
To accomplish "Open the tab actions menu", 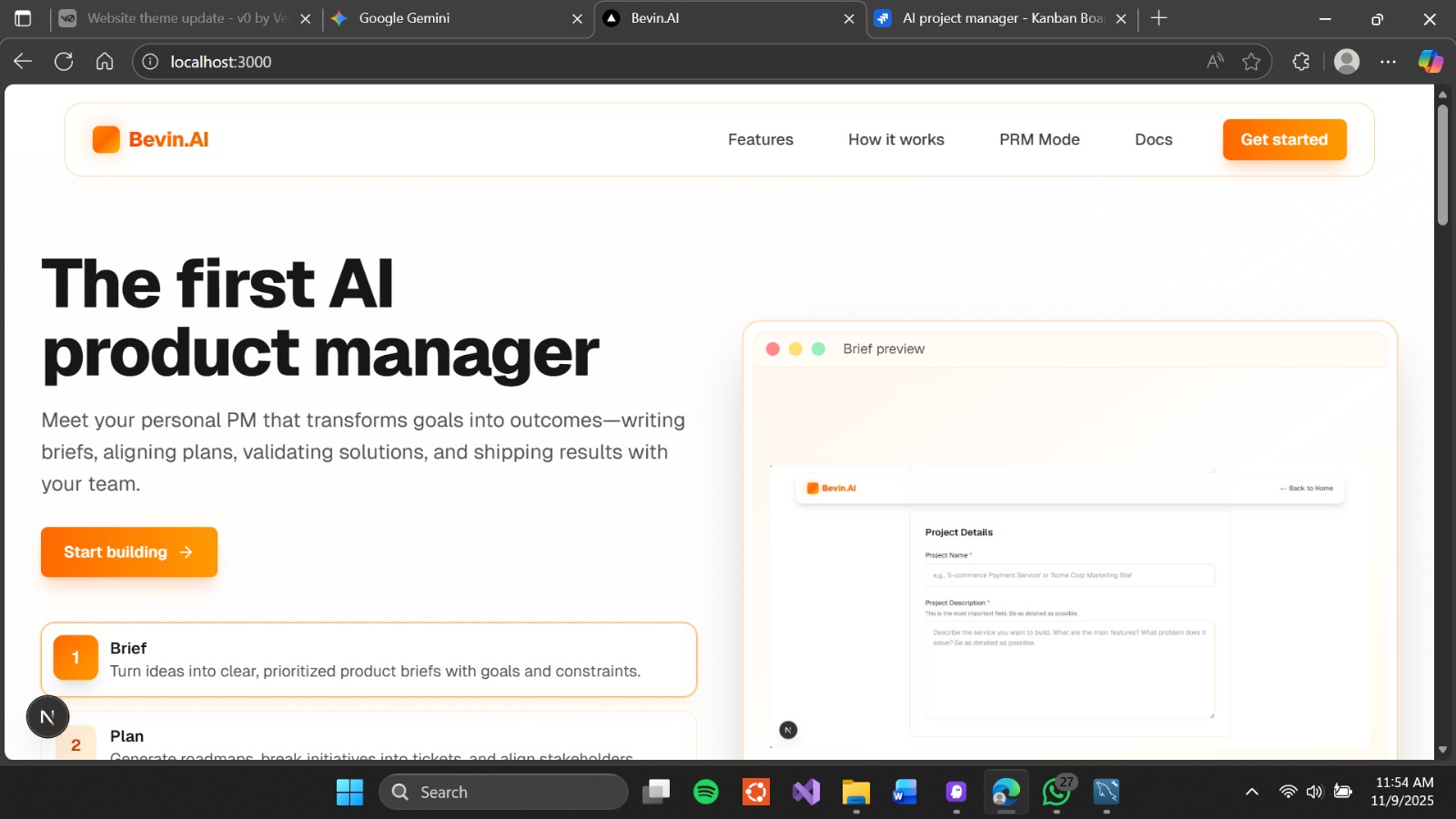I will [23, 18].
